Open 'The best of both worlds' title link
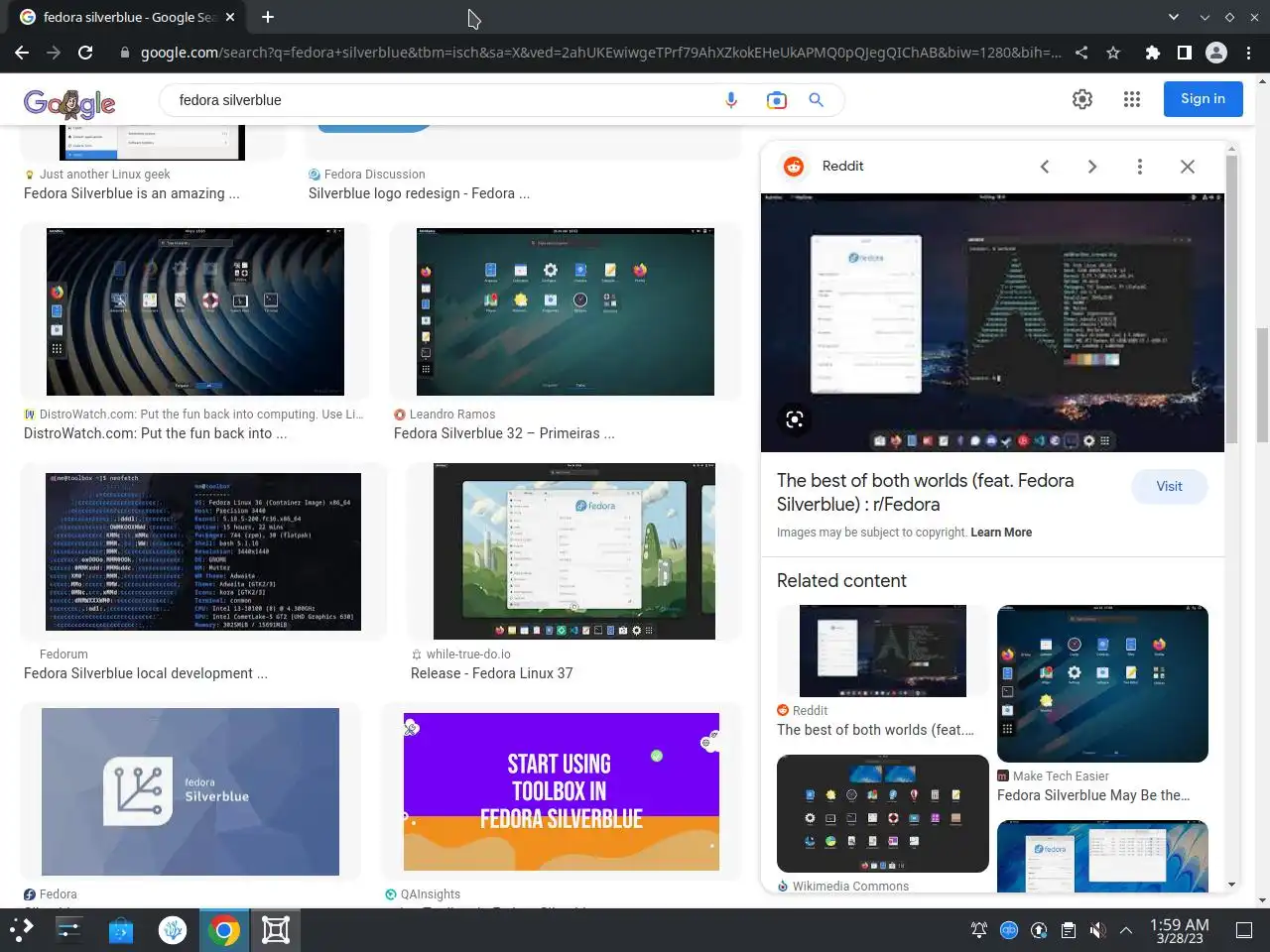The height and width of the screenshot is (952, 1270). (x=926, y=492)
